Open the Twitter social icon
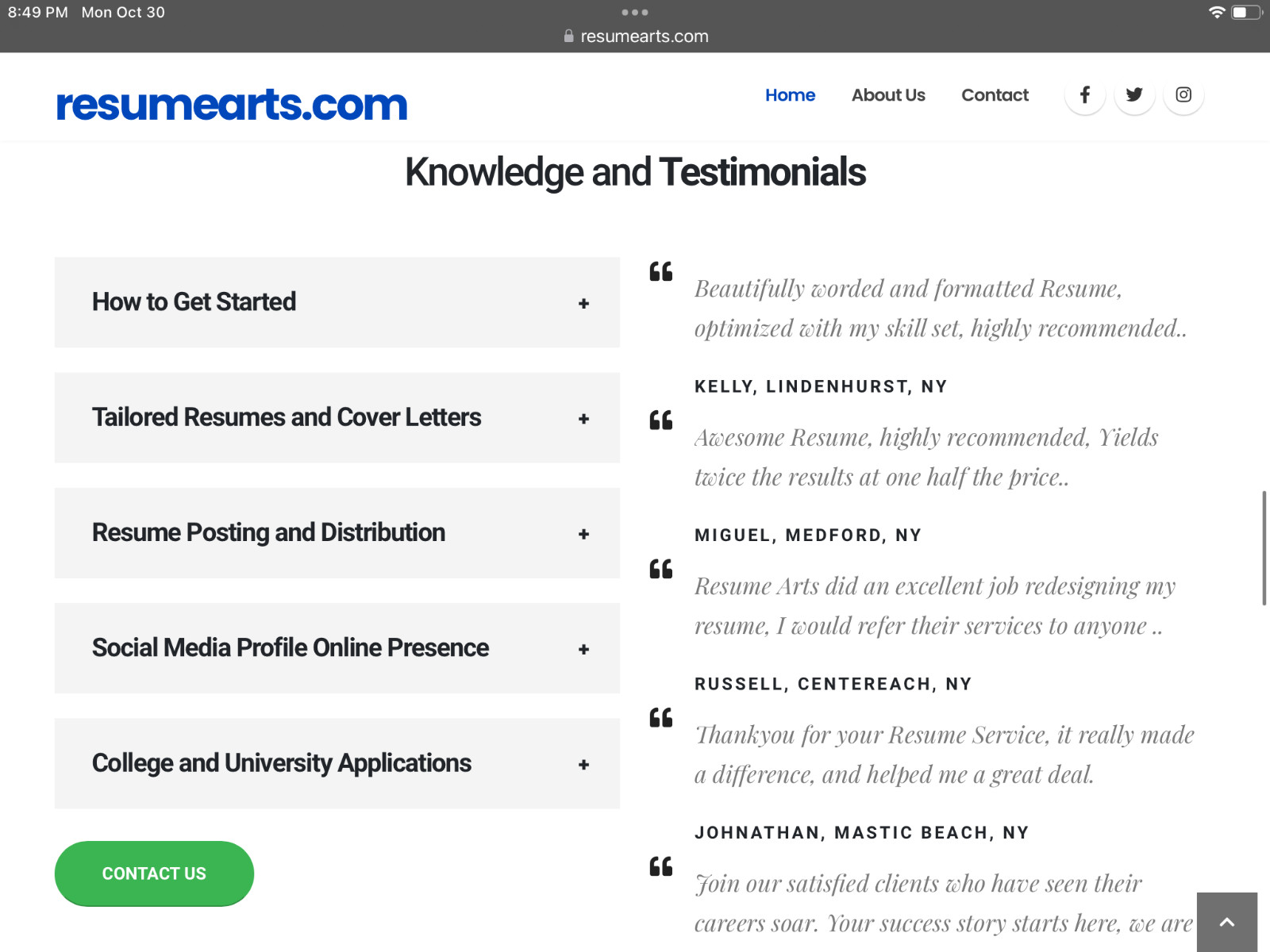The image size is (1270, 952). [1134, 94]
